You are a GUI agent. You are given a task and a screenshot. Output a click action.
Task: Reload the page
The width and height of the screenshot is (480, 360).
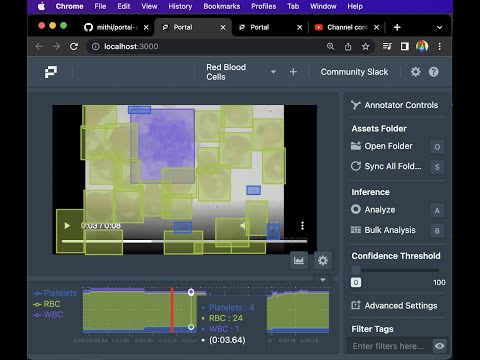(x=74, y=46)
